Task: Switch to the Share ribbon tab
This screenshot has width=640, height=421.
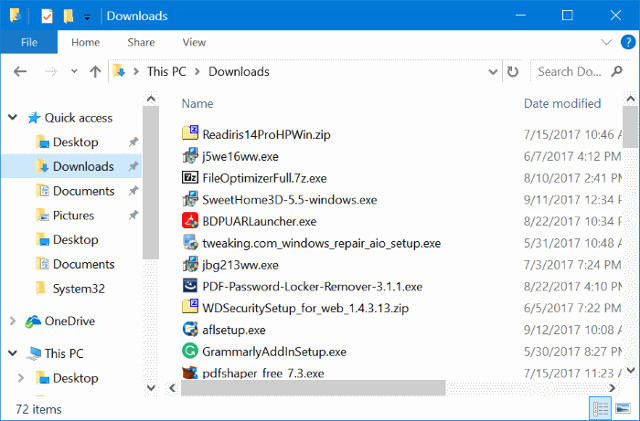Action: pos(141,42)
